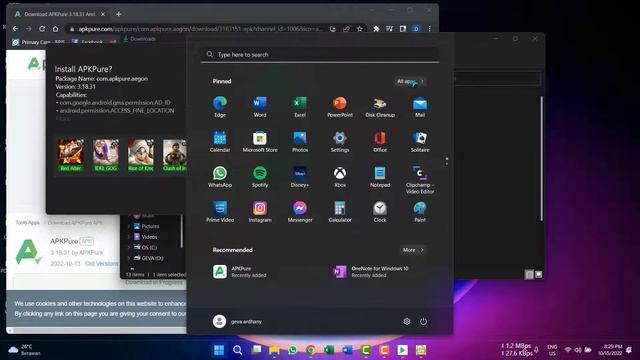Launch Word from Start menu

(x=260, y=107)
